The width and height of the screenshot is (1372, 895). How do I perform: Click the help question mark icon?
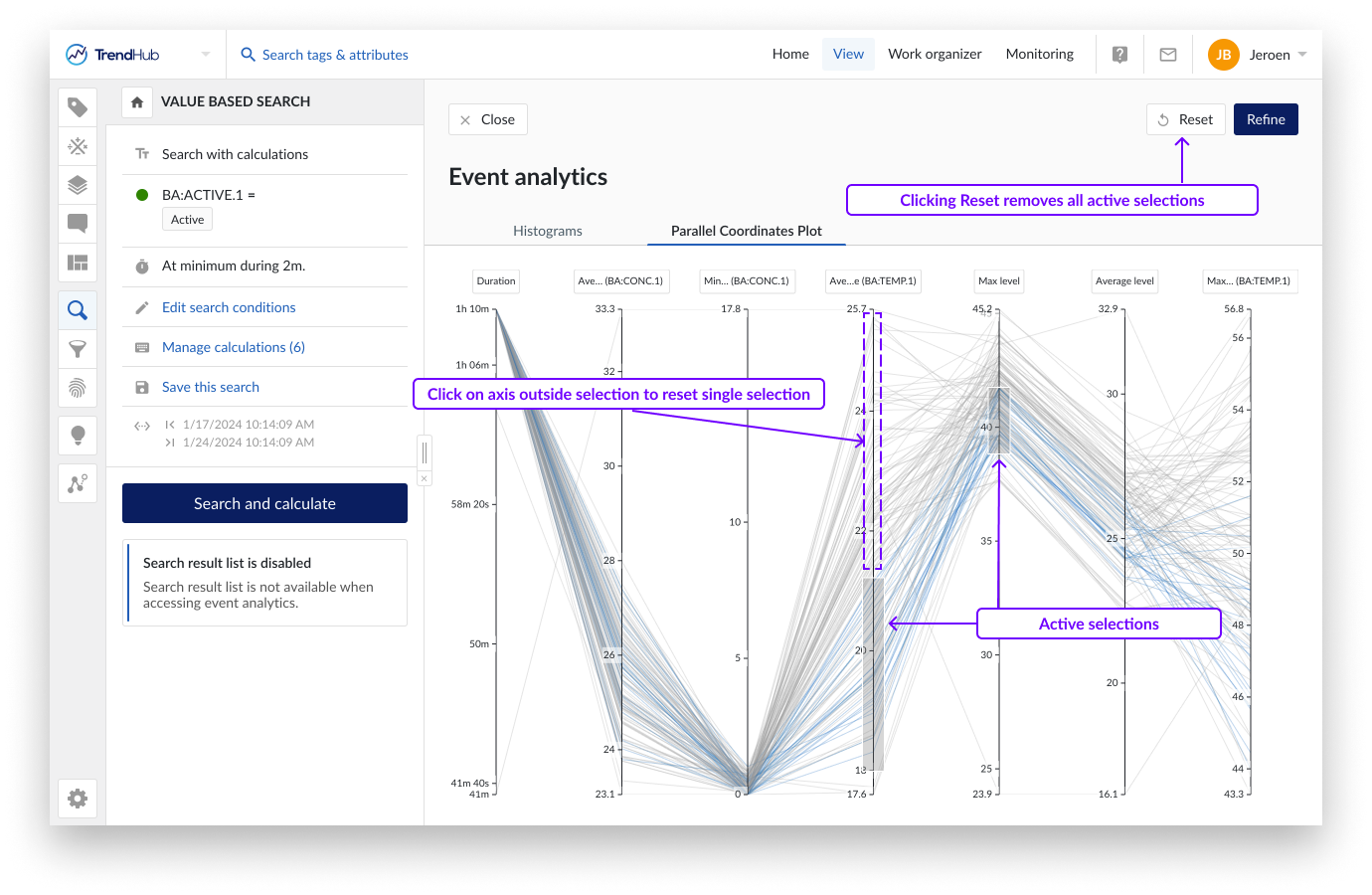pyautogui.click(x=1119, y=55)
